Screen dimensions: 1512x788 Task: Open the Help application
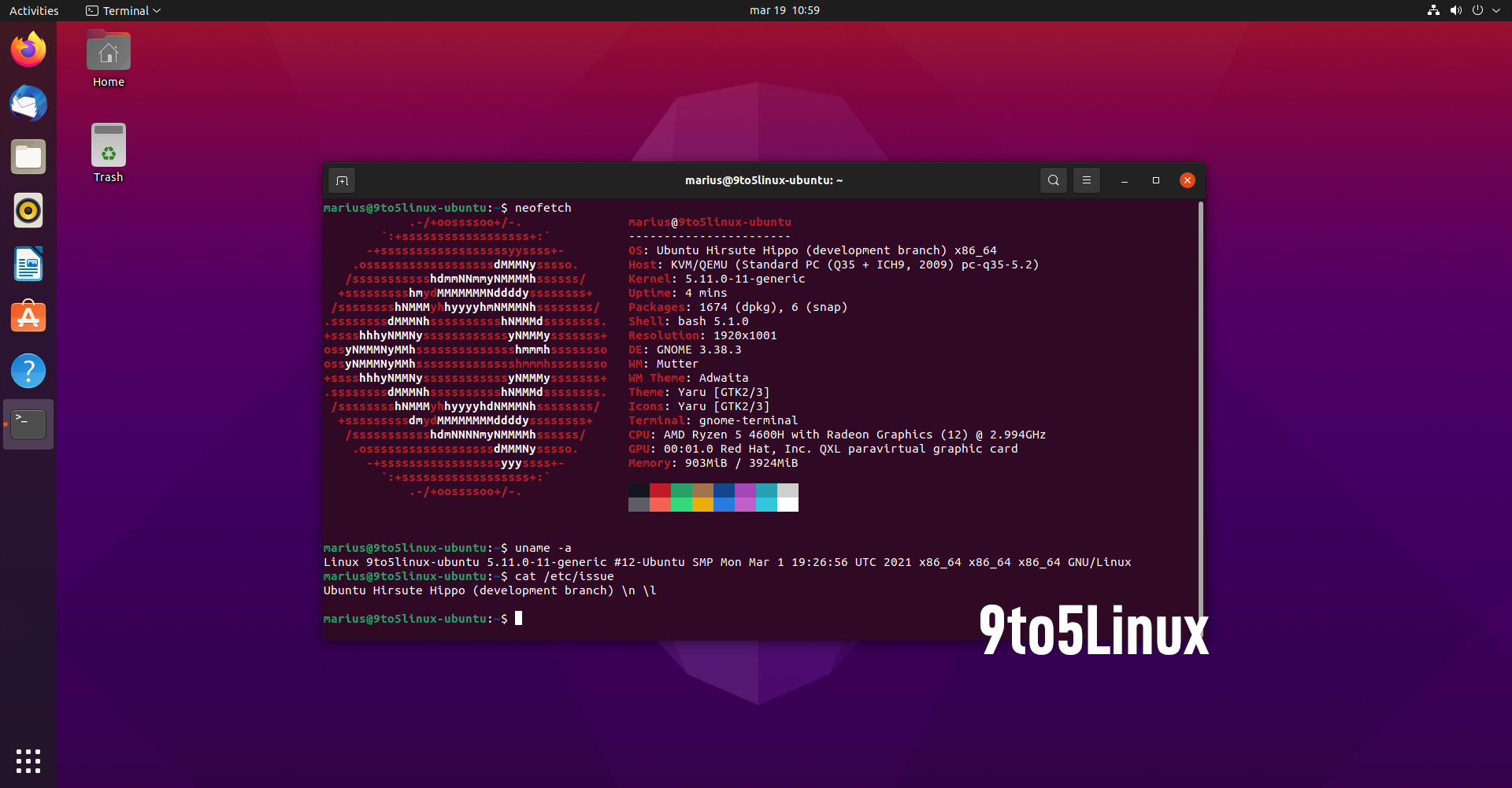pyautogui.click(x=28, y=370)
